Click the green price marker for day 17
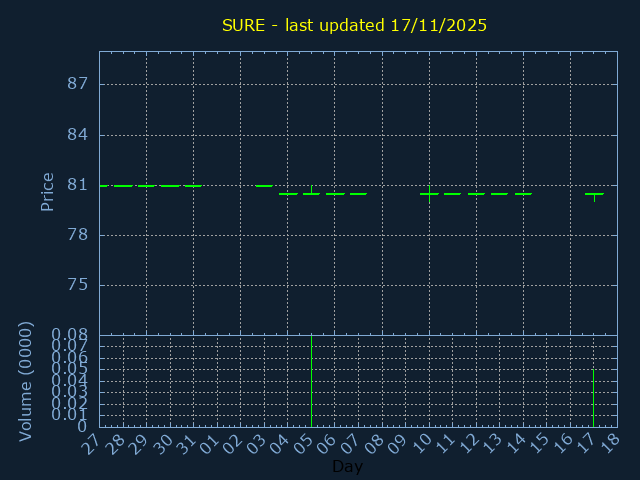 594,194
